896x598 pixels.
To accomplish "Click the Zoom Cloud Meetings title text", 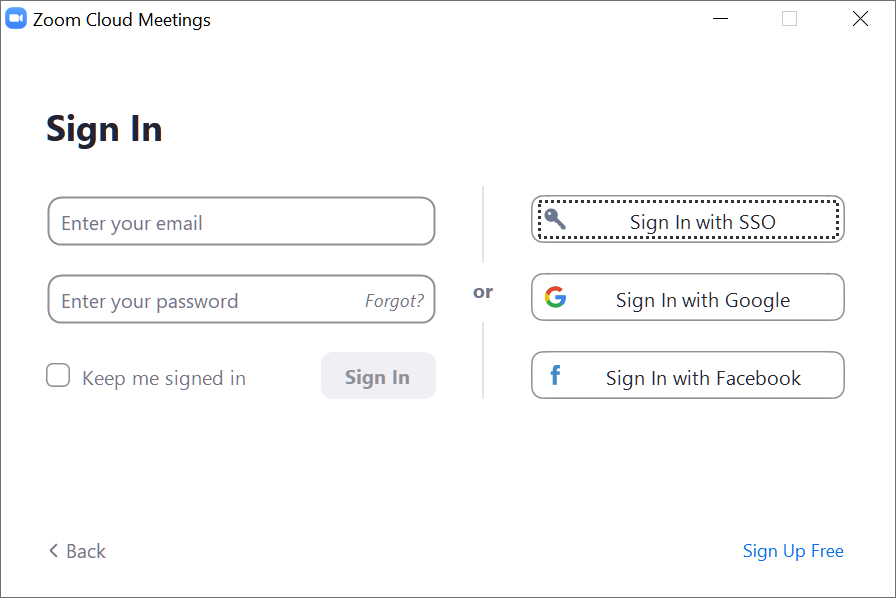I will click(x=122, y=20).
